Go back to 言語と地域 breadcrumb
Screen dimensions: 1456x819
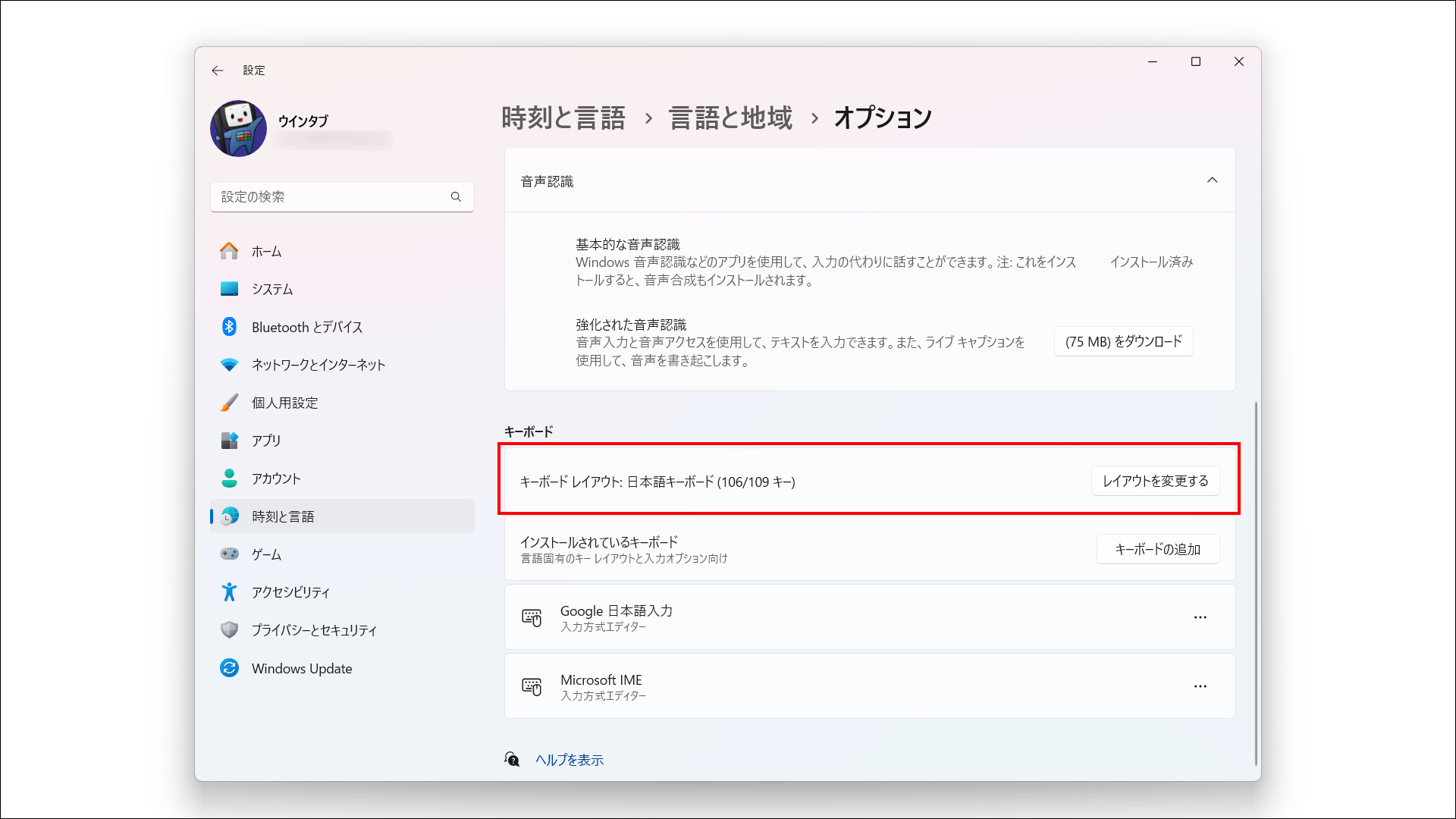point(729,118)
